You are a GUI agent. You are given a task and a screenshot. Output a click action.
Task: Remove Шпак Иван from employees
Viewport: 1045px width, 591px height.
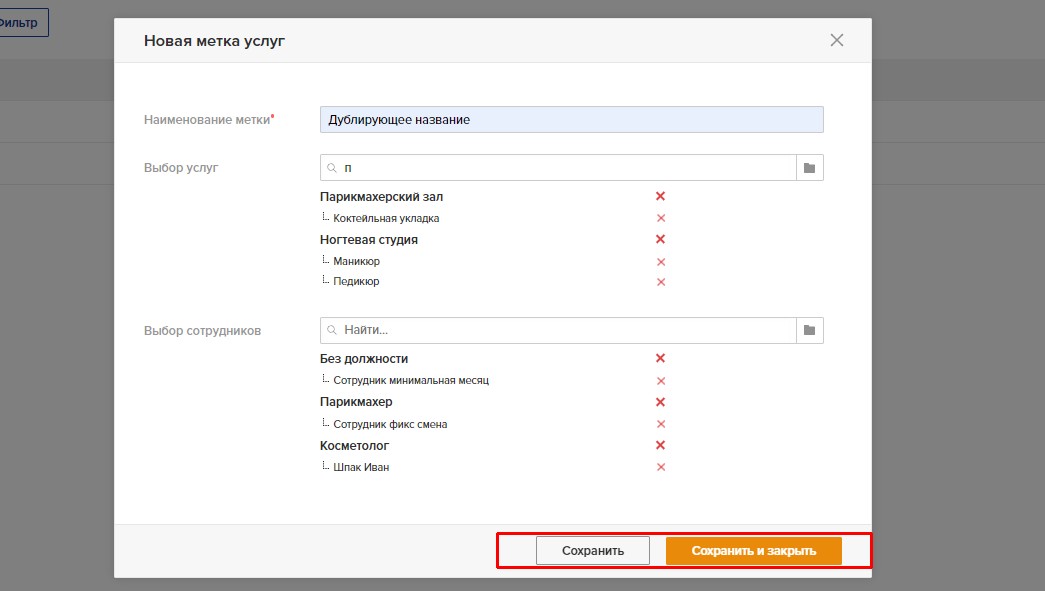click(x=660, y=467)
